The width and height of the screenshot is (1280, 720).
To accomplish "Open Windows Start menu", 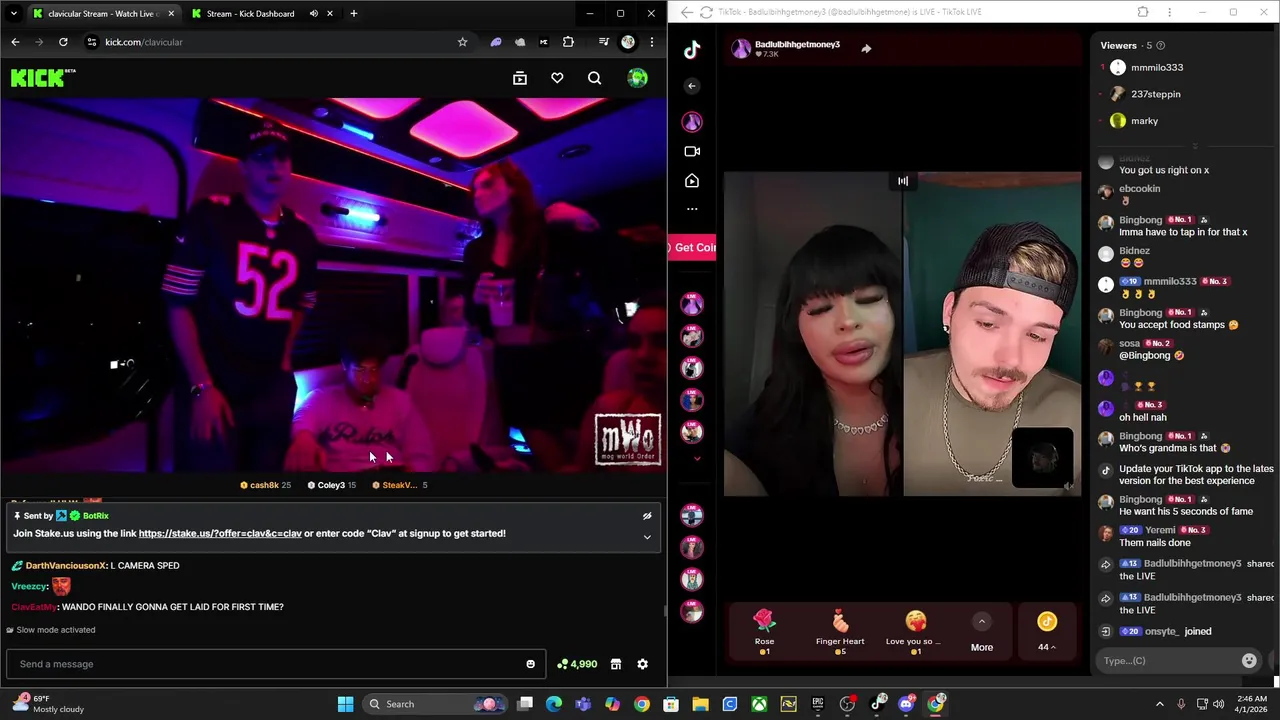I will (x=345, y=704).
